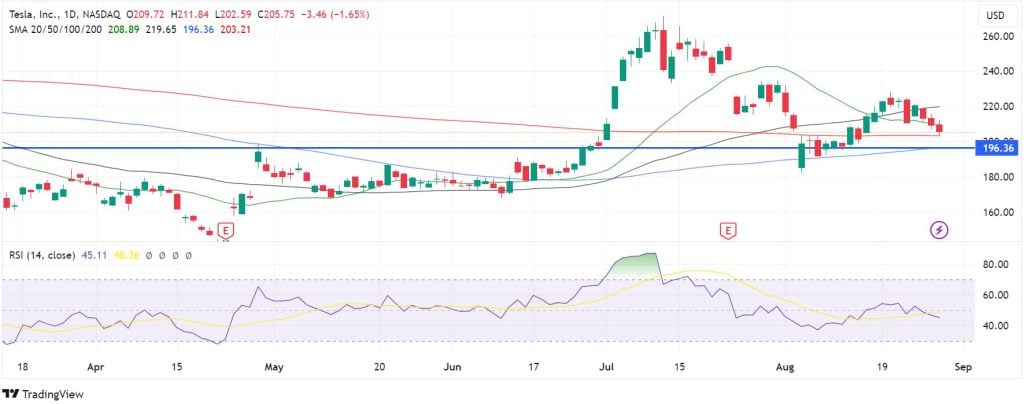Click the SMA 20/50/100/200 indicator legend

point(56,29)
